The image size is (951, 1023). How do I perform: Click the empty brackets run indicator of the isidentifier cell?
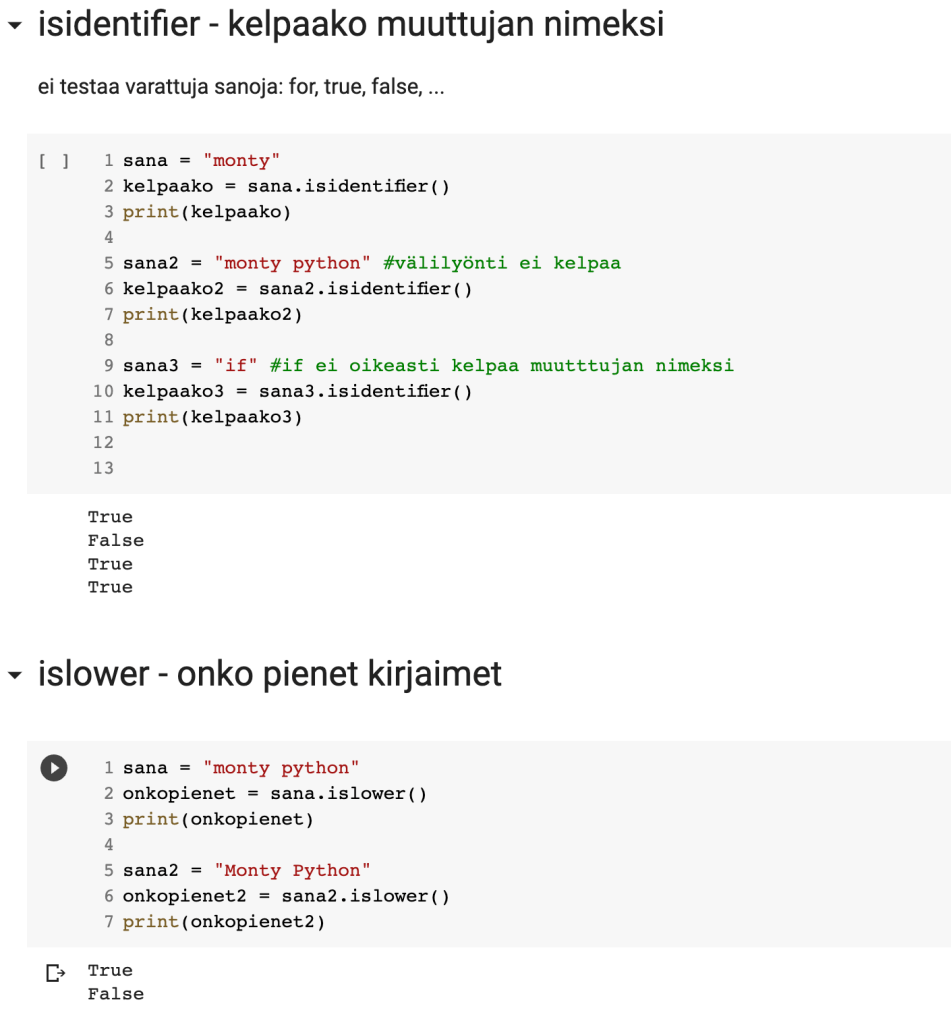[54, 161]
